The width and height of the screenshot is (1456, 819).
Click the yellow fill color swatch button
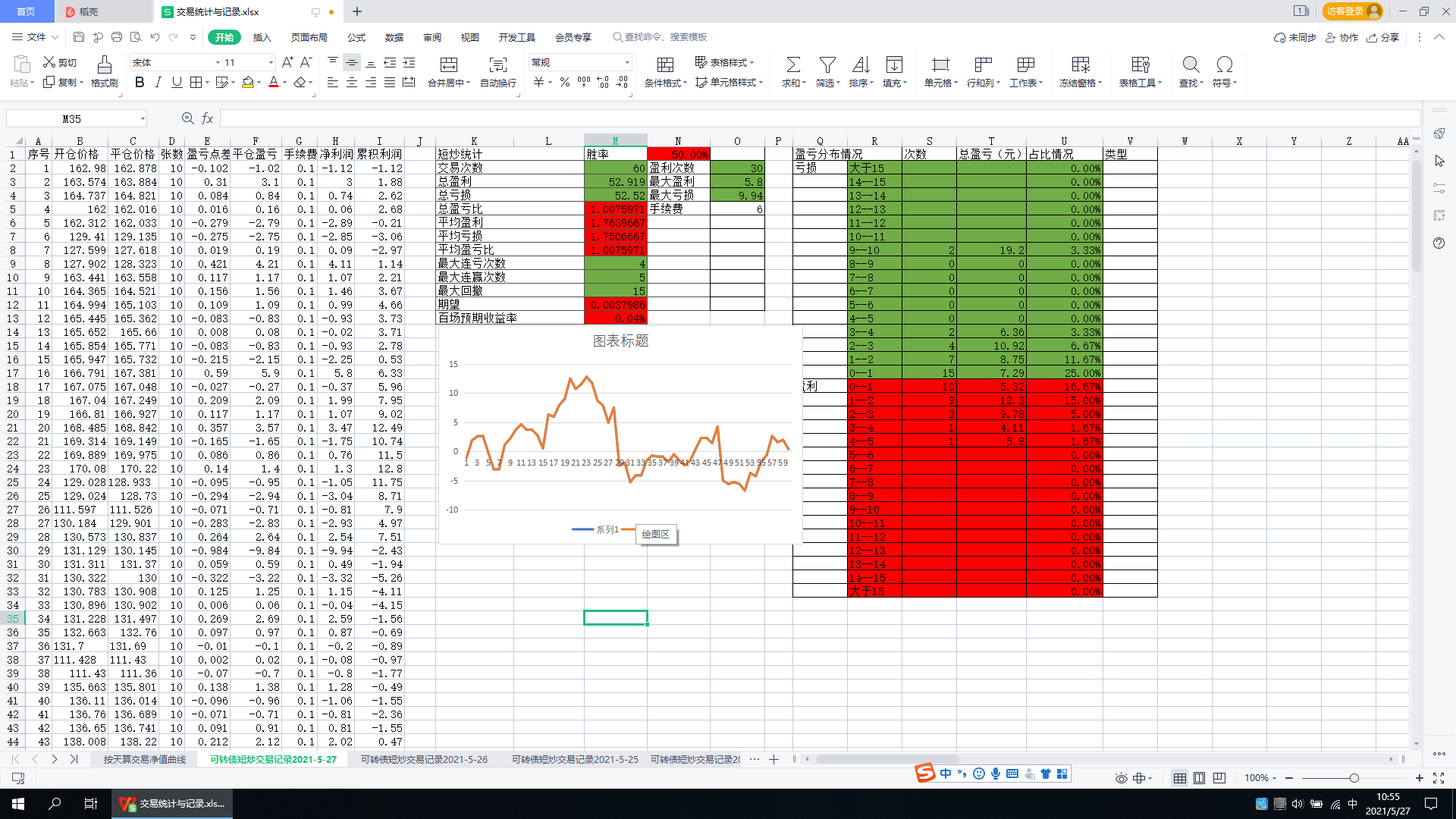pyautogui.click(x=247, y=82)
